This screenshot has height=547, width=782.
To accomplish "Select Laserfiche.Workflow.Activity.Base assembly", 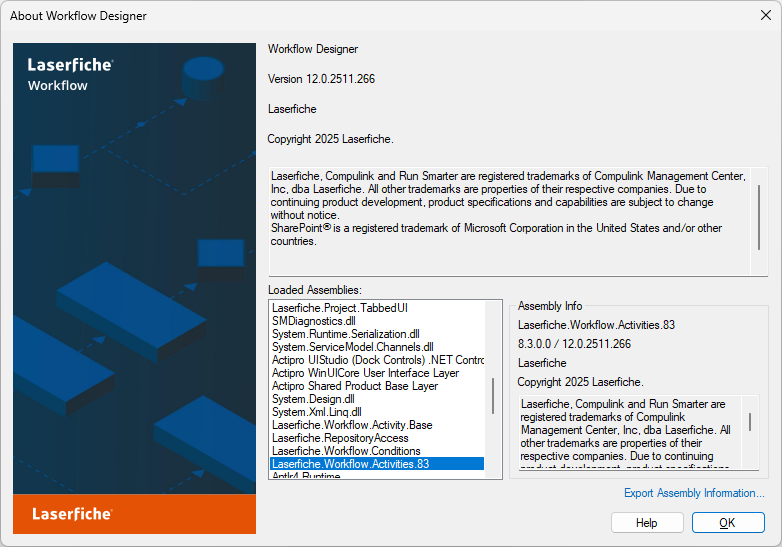I will [x=377, y=425].
